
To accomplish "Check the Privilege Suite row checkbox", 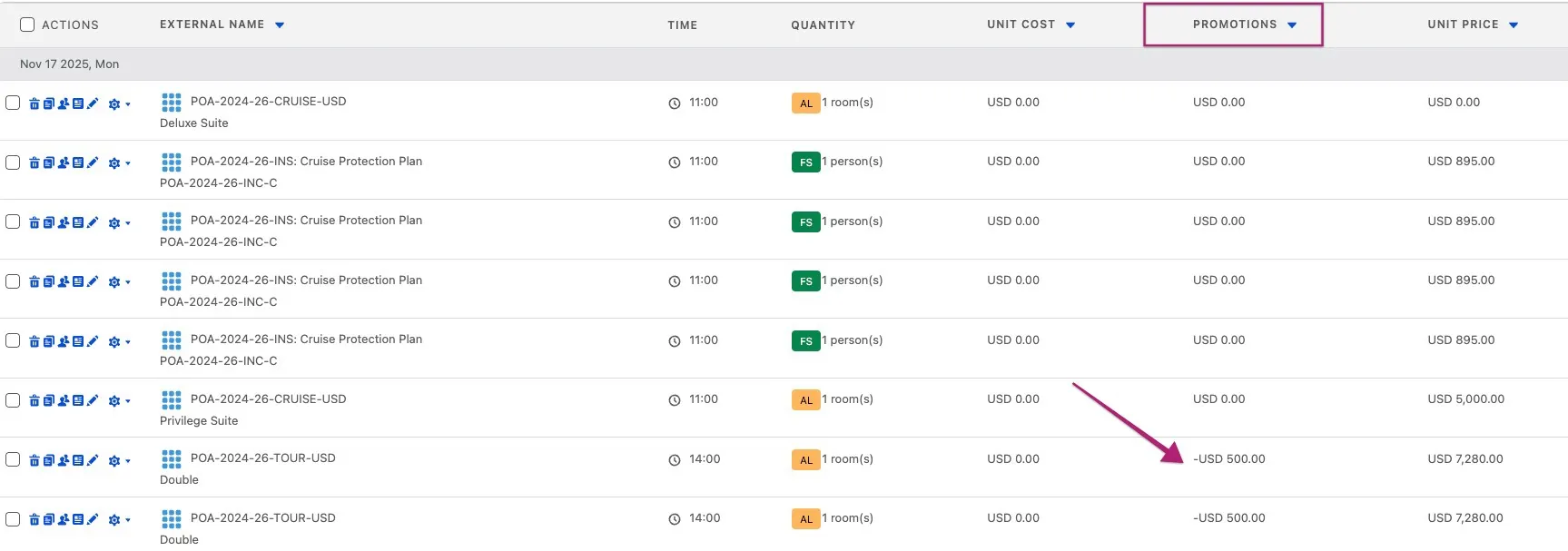I will coord(13,400).
